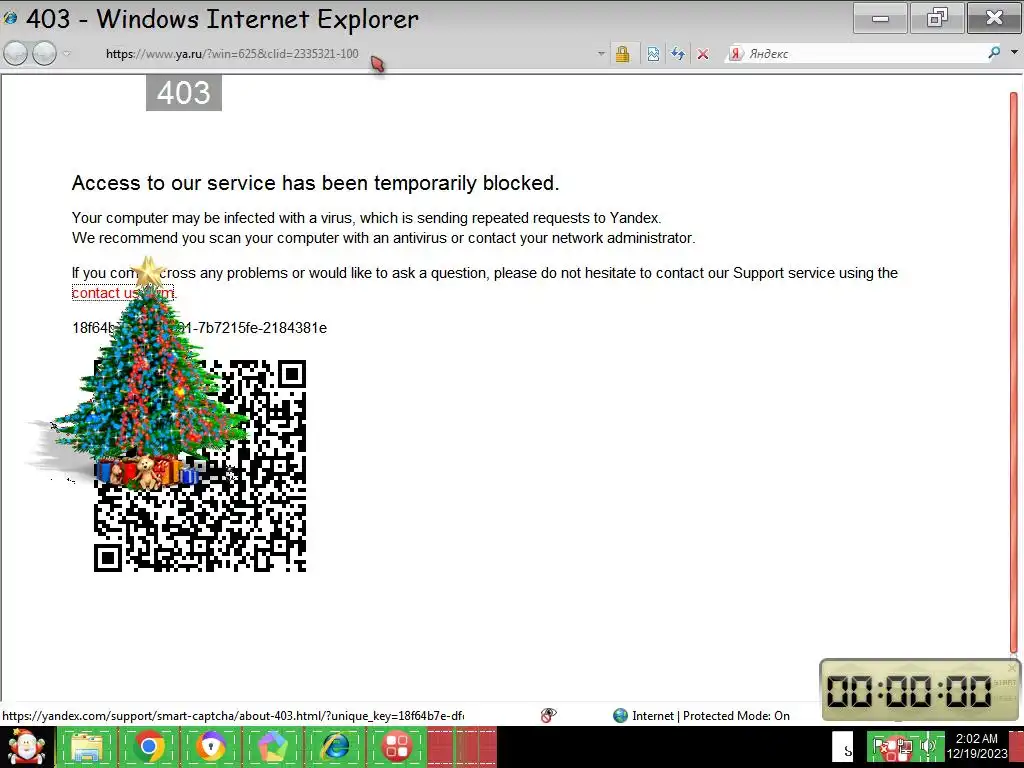Follow the red 'contact us form' link
Screen dimensions: 1024x768
pos(123,293)
